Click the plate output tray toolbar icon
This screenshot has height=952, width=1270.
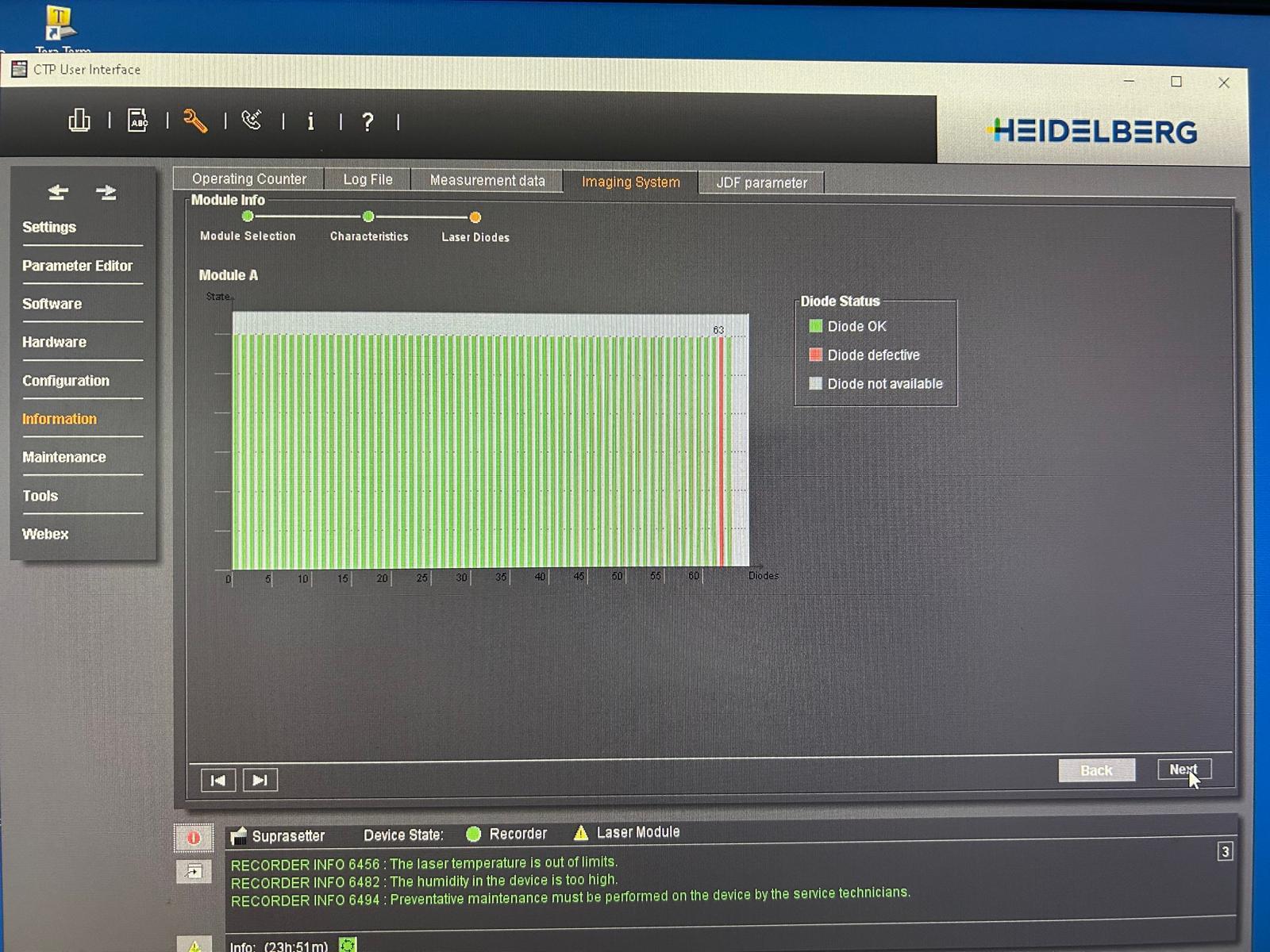point(79,121)
